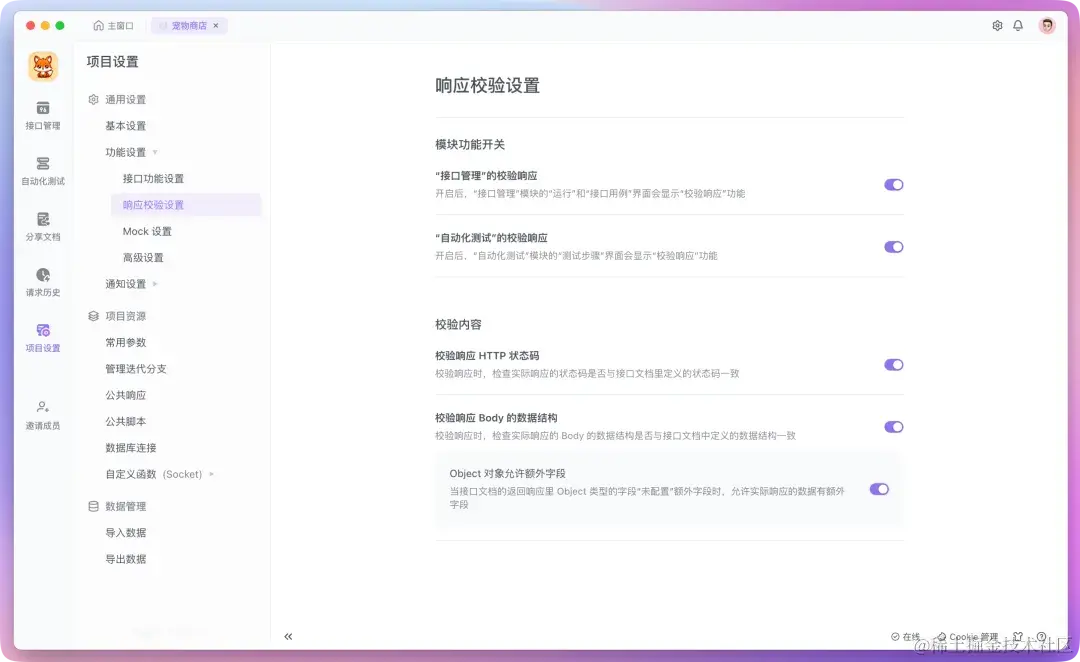Click the 在线 status indicator
1080x662 pixels.
(x=906, y=636)
